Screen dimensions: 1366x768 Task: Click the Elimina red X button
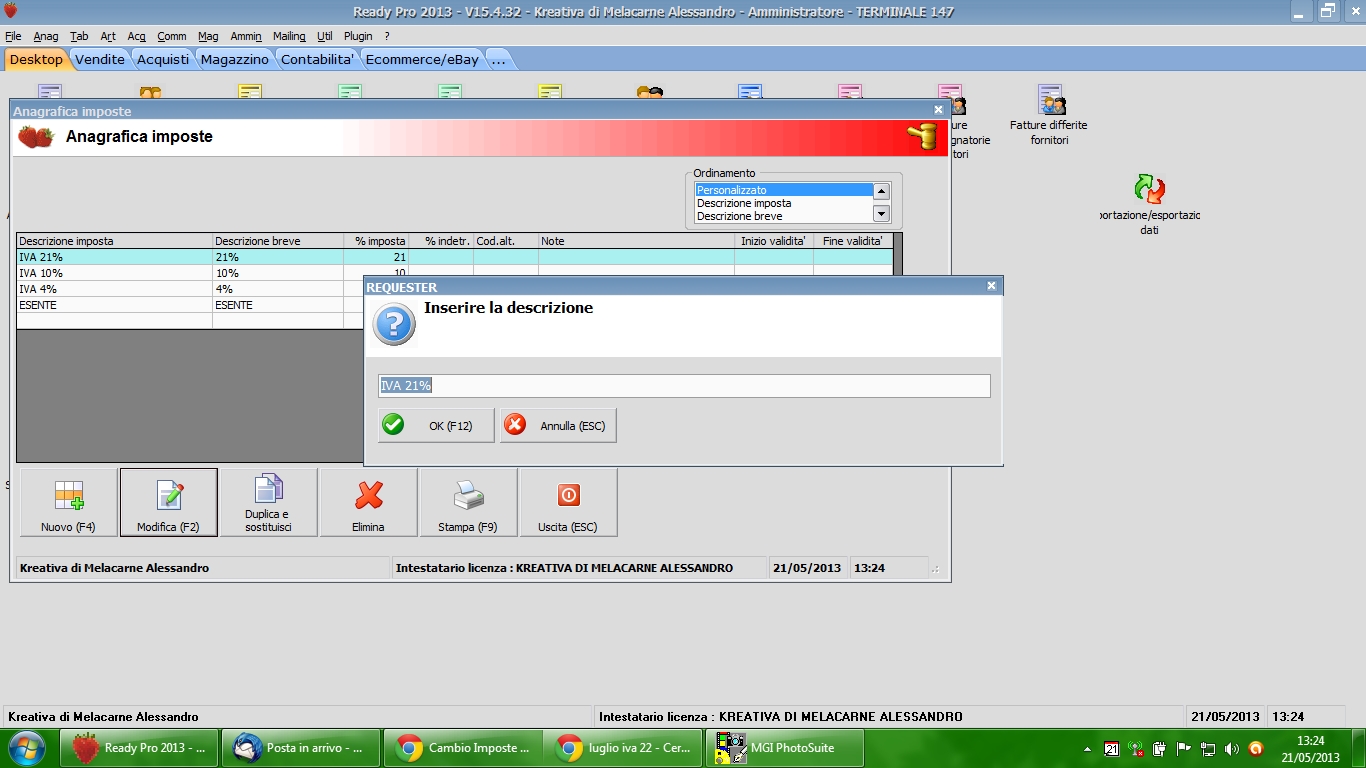(x=369, y=502)
